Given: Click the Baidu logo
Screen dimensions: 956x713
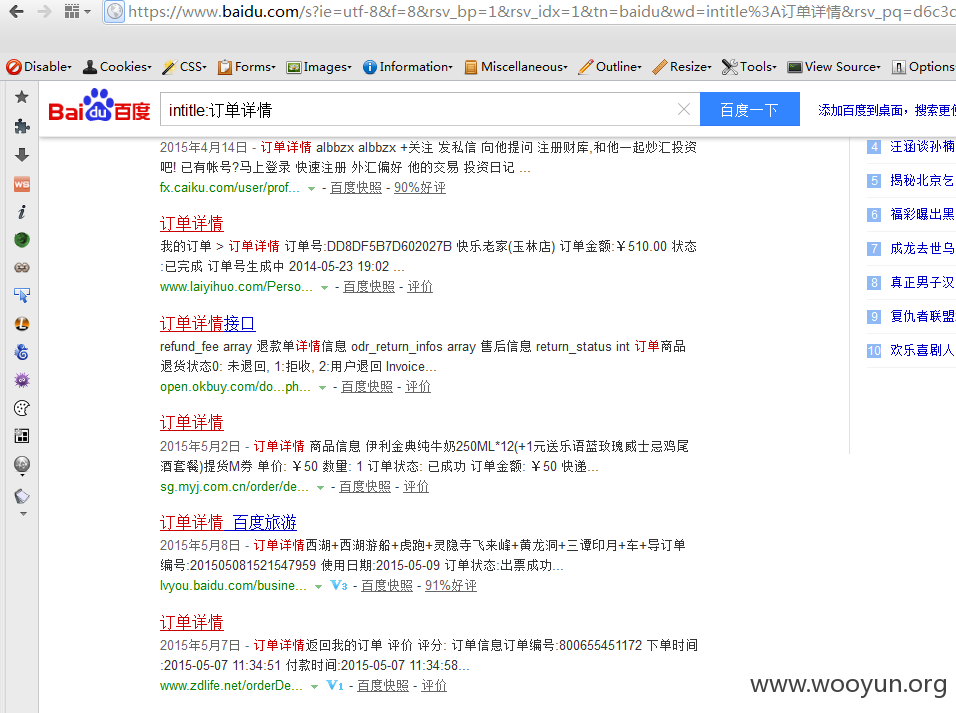Looking at the screenshot, I should [x=99, y=106].
